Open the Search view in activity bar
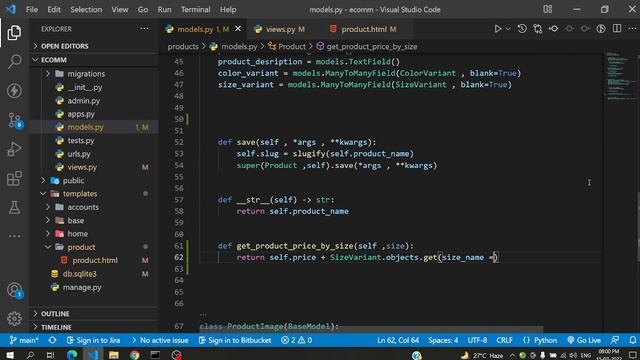This screenshot has width=640, height=360. [14, 62]
